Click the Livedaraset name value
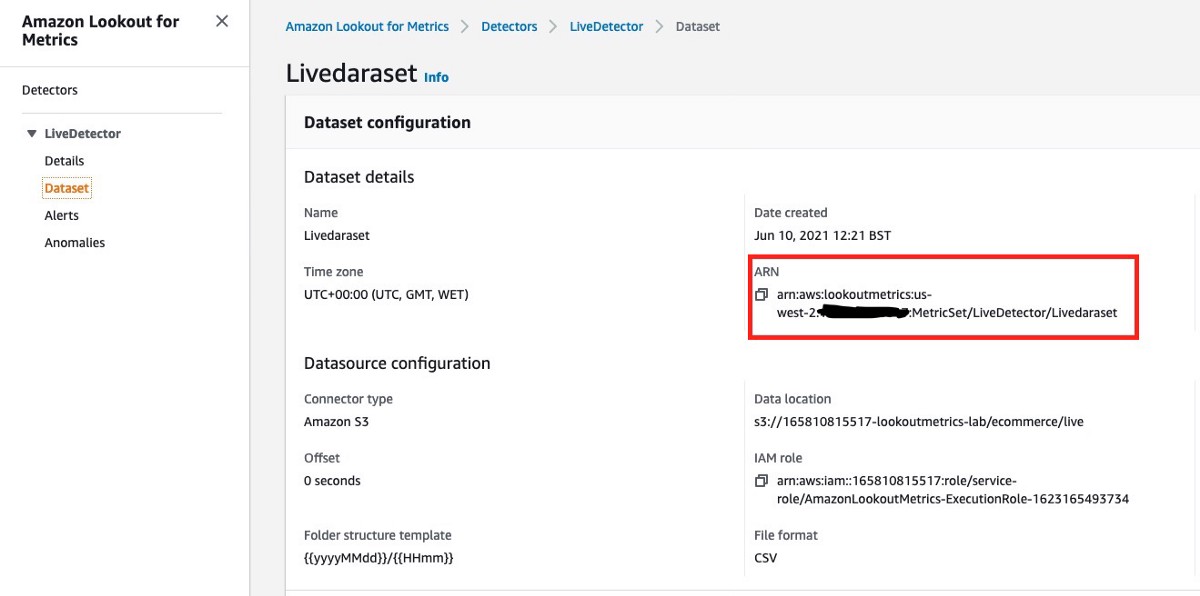The height and width of the screenshot is (596, 1200). coord(337,236)
